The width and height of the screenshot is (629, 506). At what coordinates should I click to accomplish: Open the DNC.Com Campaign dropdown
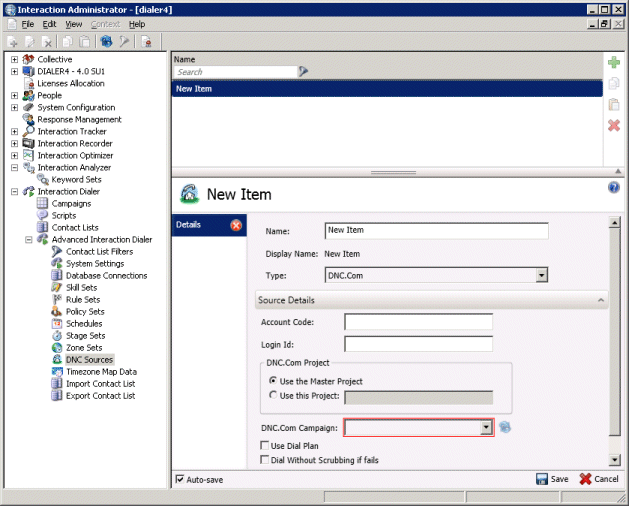(486, 427)
